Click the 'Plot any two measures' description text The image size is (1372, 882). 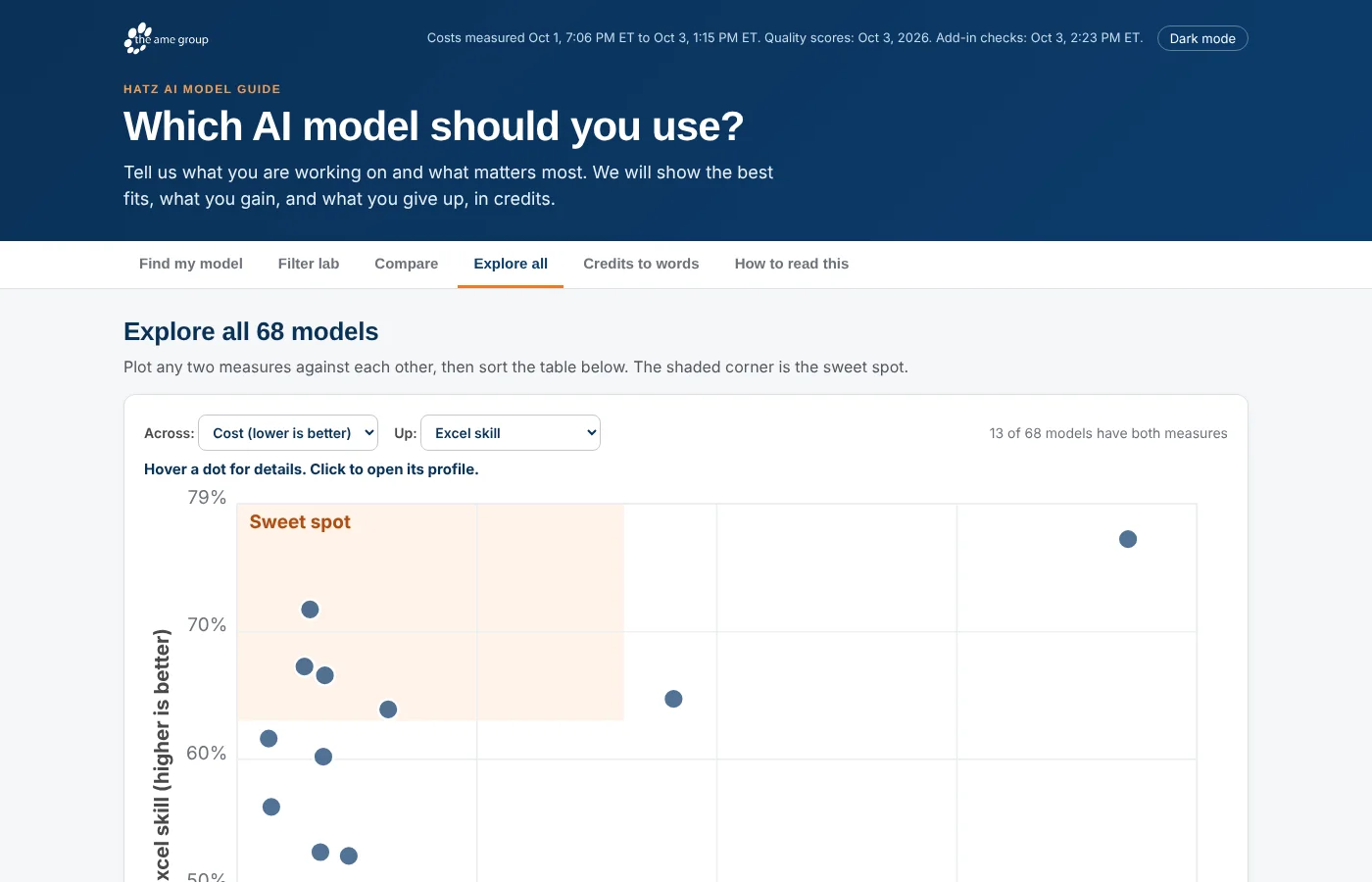click(515, 367)
